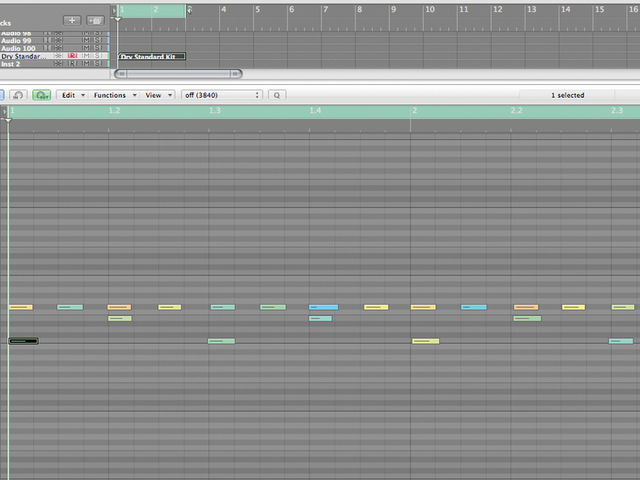Click the playhead marker in piano roll ruler
Viewport: 640px width, 480px height.
coord(8,120)
